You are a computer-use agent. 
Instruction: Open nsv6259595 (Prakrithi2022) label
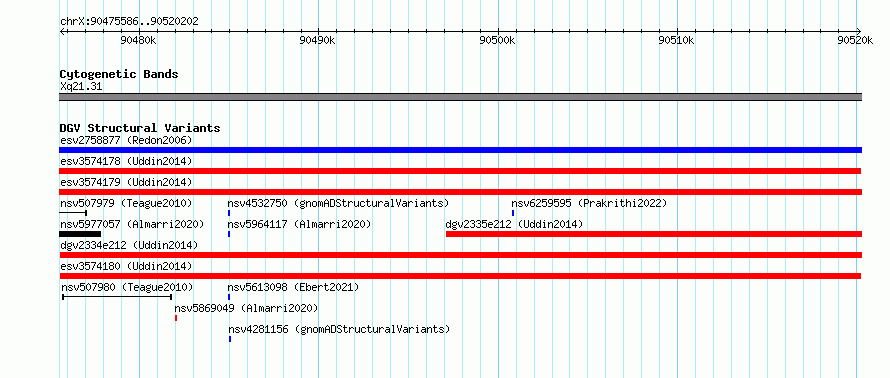click(x=589, y=203)
